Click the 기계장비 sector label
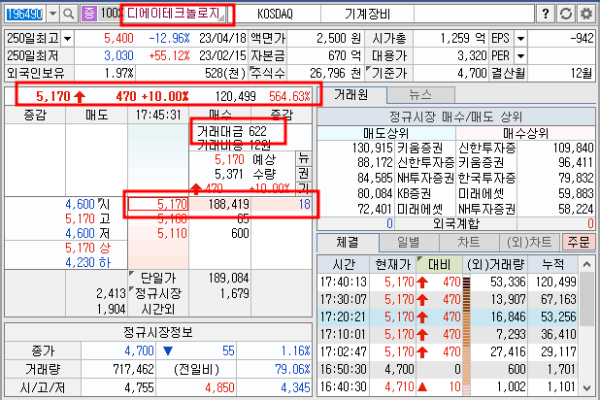 point(367,14)
